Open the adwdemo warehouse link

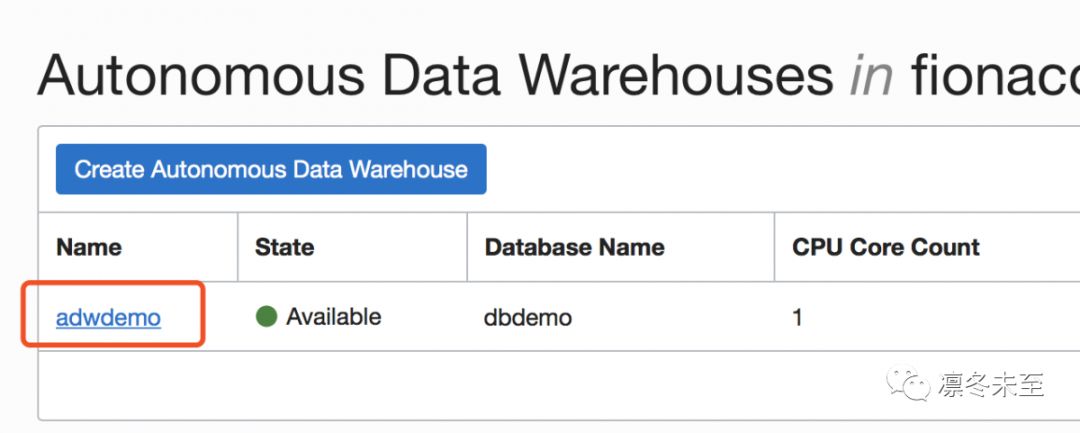[108, 318]
